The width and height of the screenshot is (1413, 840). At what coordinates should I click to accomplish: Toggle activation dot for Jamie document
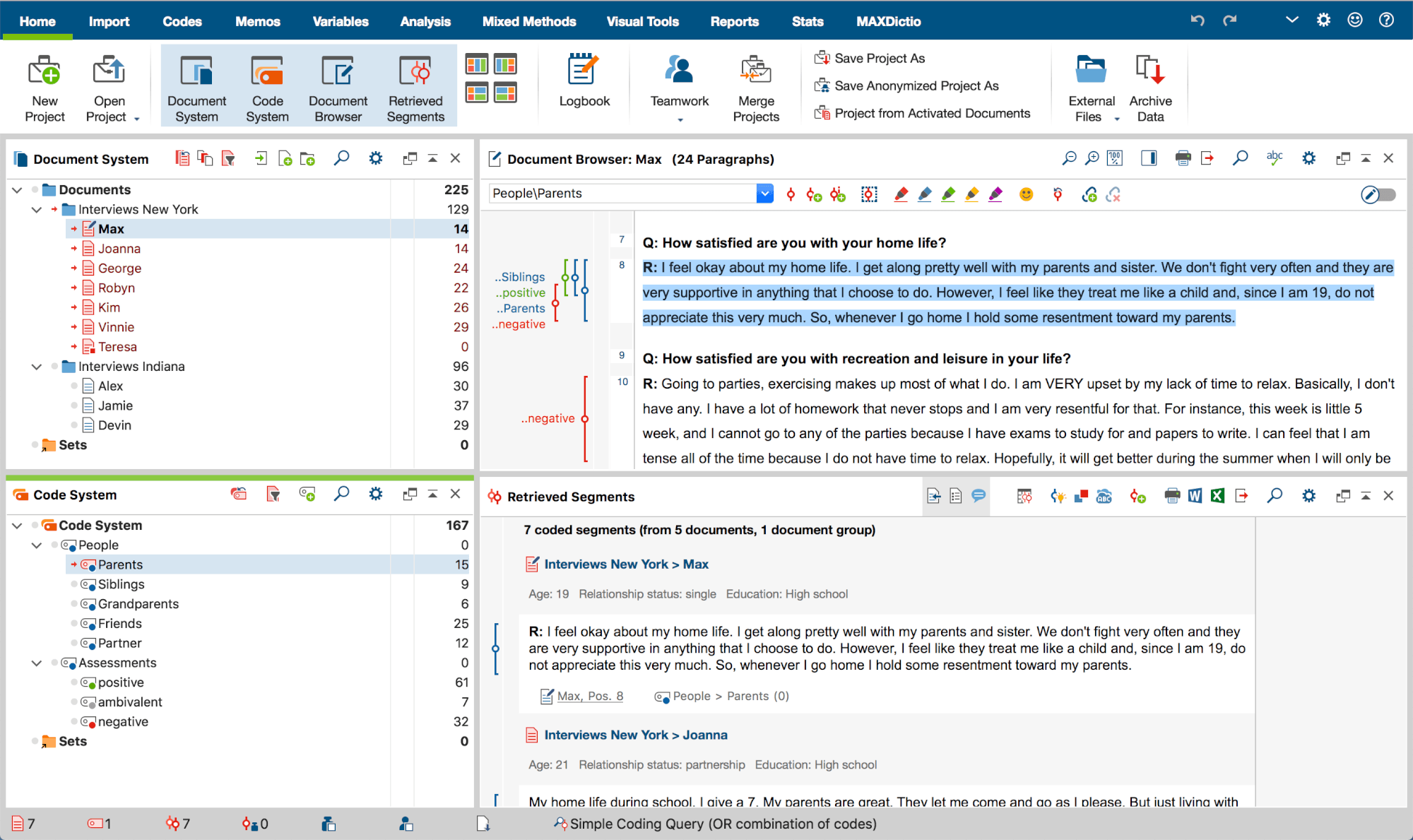point(74,406)
